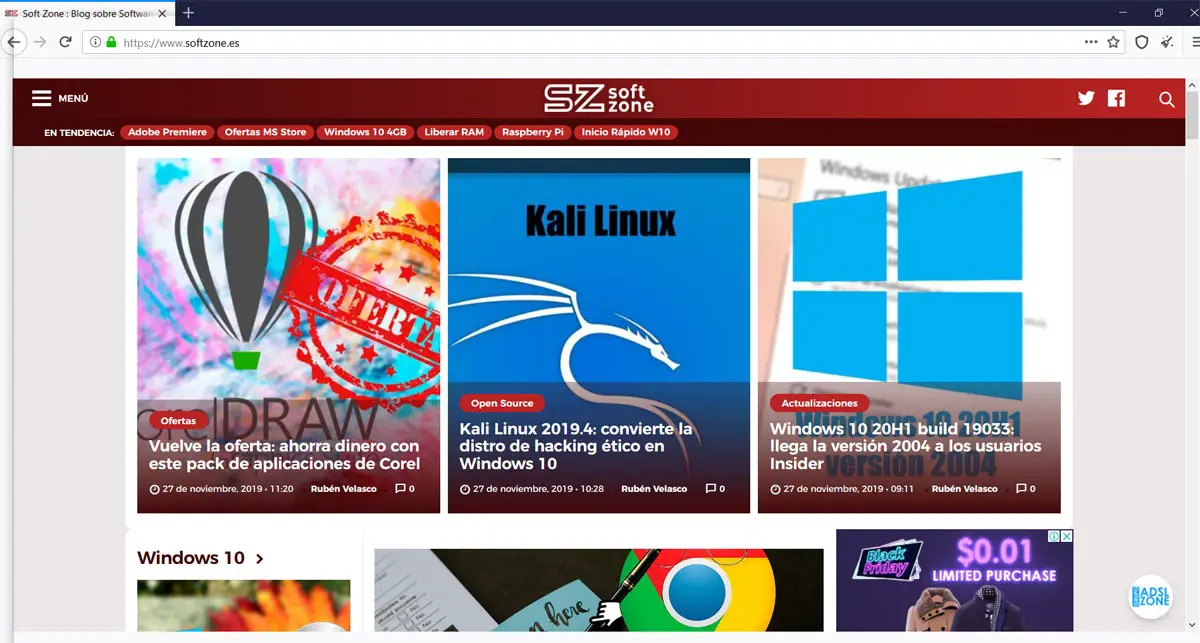The width and height of the screenshot is (1200, 643).
Task: Click the CorelDRAW balloon article image
Action: click(x=288, y=280)
